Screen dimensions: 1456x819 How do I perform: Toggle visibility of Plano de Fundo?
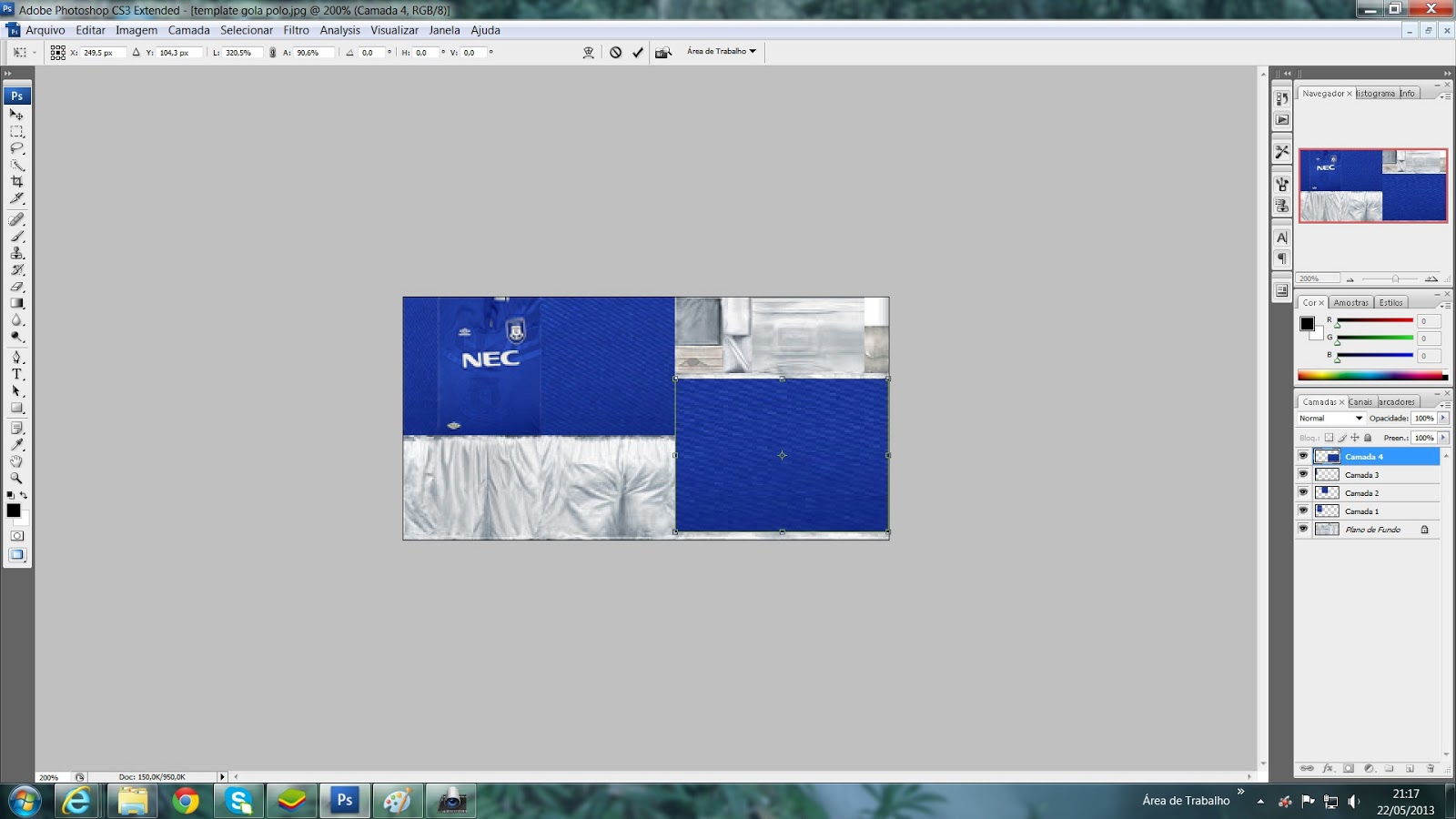tap(1303, 529)
